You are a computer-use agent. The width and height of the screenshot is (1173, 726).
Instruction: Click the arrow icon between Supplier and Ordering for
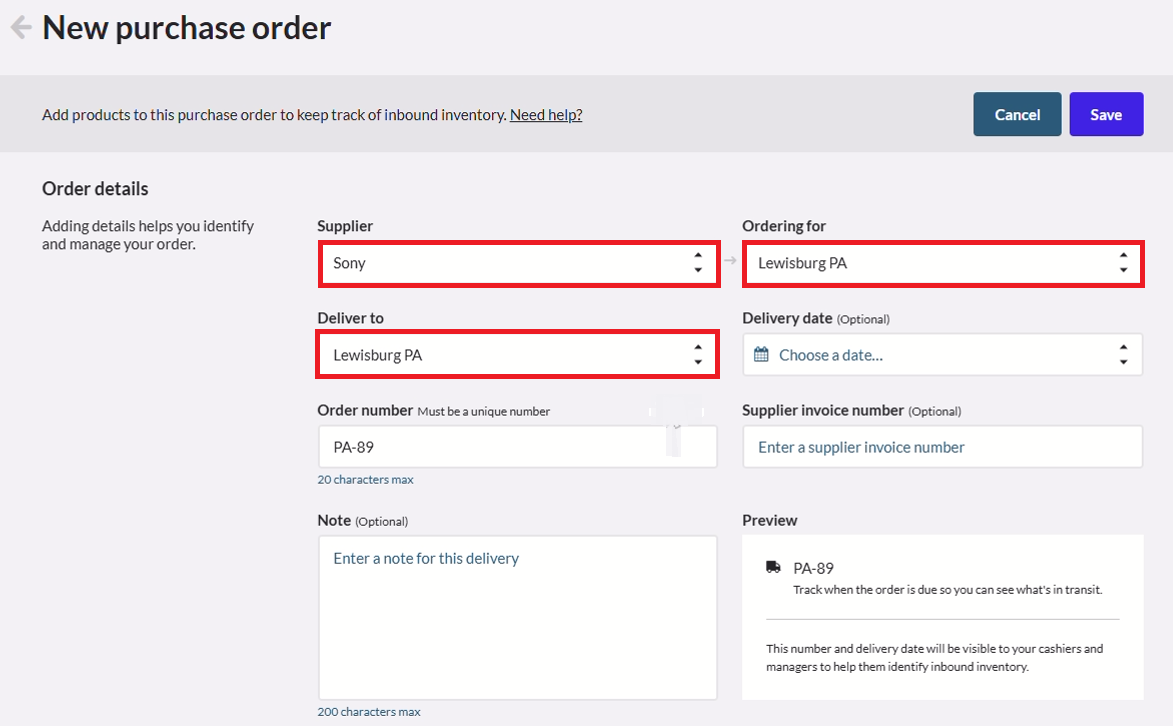(x=730, y=260)
